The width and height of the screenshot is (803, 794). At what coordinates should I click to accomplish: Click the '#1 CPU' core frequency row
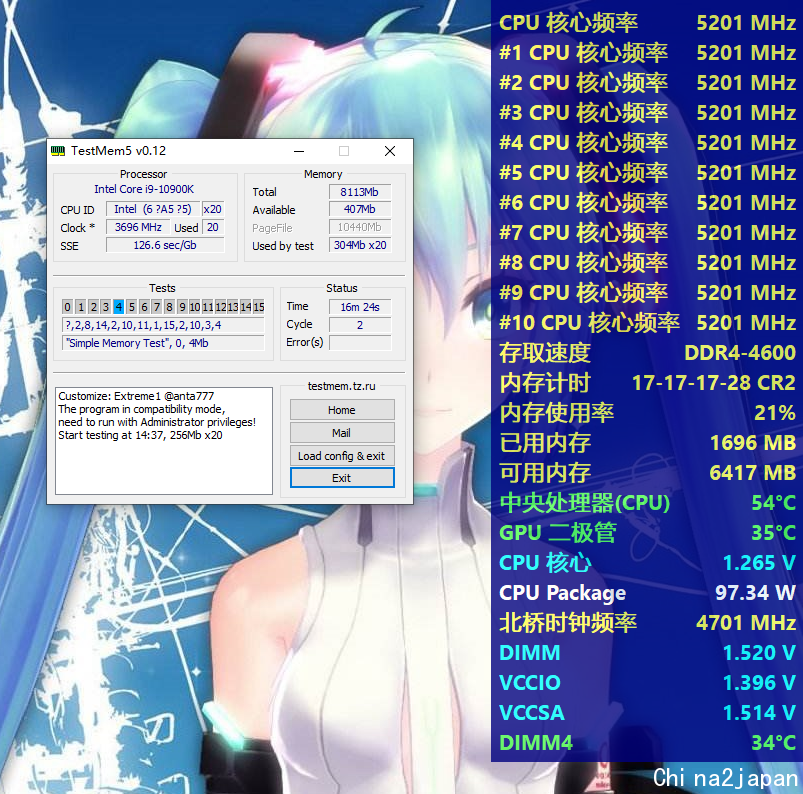point(647,53)
